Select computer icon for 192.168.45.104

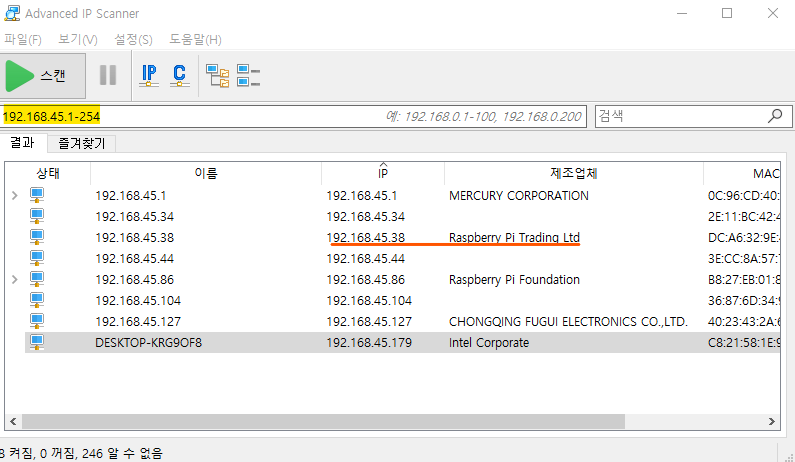(37, 300)
